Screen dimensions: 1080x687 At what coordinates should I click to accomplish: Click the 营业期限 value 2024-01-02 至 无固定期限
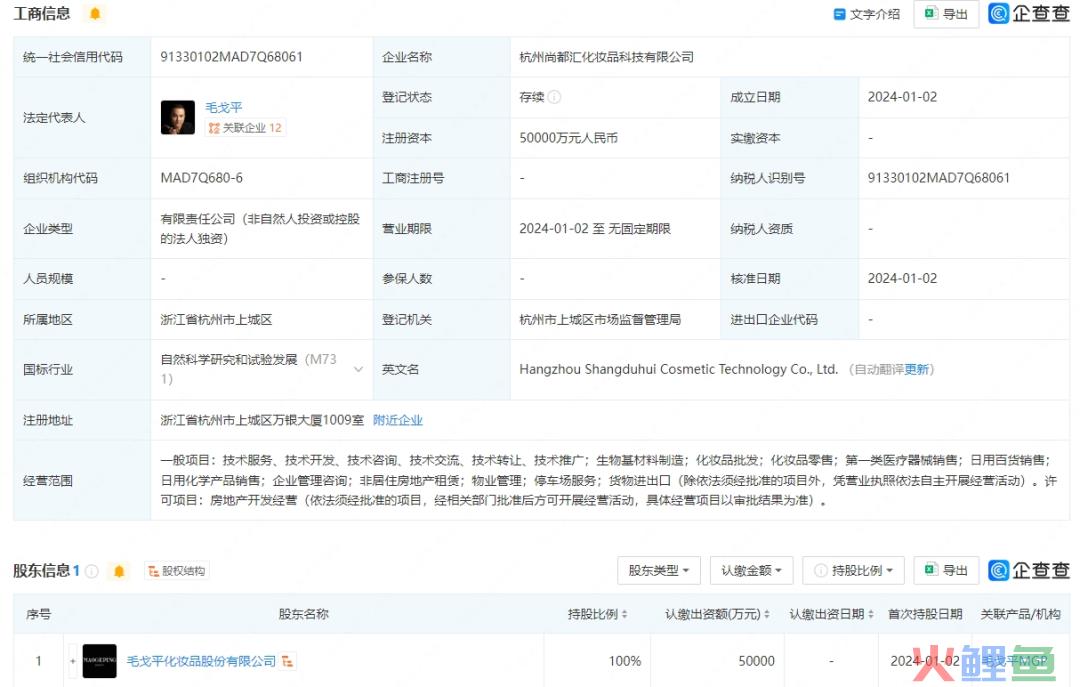(x=595, y=229)
